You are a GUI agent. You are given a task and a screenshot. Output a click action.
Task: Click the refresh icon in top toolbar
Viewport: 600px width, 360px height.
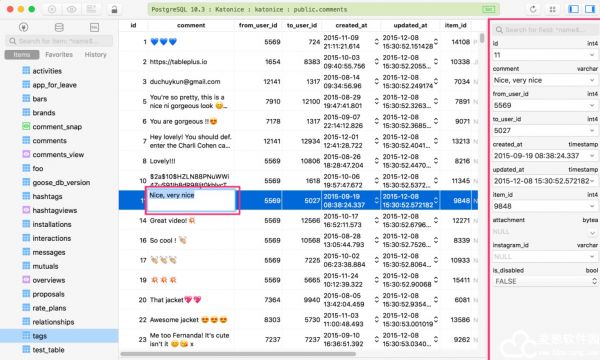[x=533, y=9]
